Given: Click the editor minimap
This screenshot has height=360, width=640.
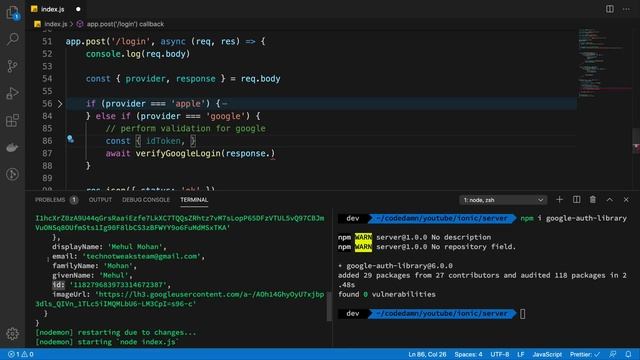Looking at the screenshot, I should coord(604,63).
